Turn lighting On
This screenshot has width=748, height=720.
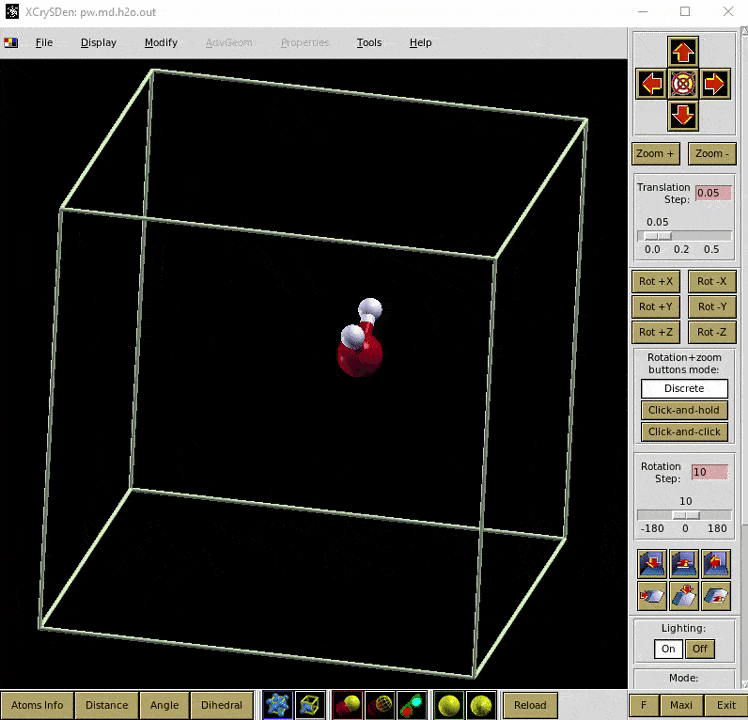tap(668, 649)
